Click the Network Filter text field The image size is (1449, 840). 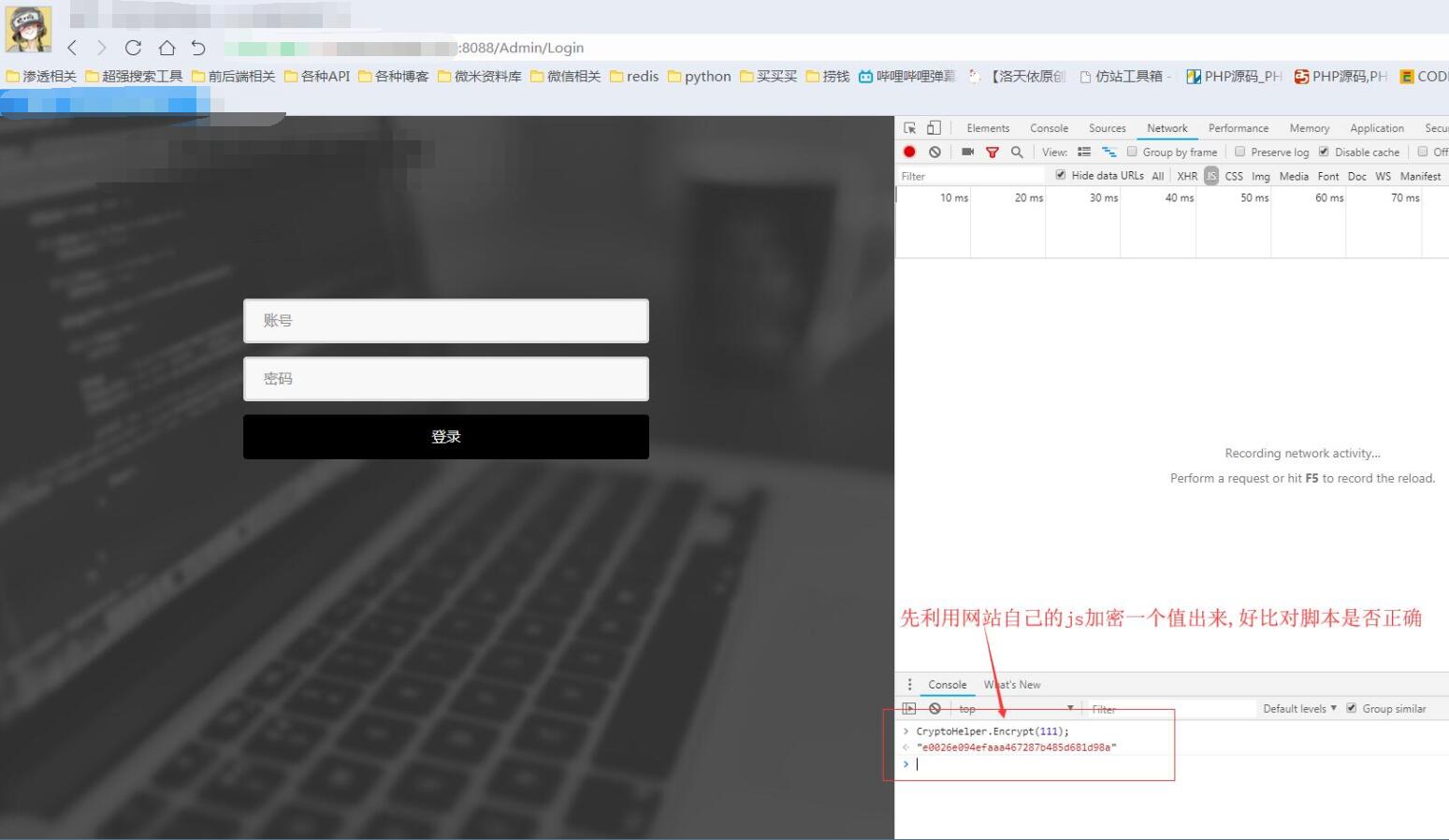[970, 176]
